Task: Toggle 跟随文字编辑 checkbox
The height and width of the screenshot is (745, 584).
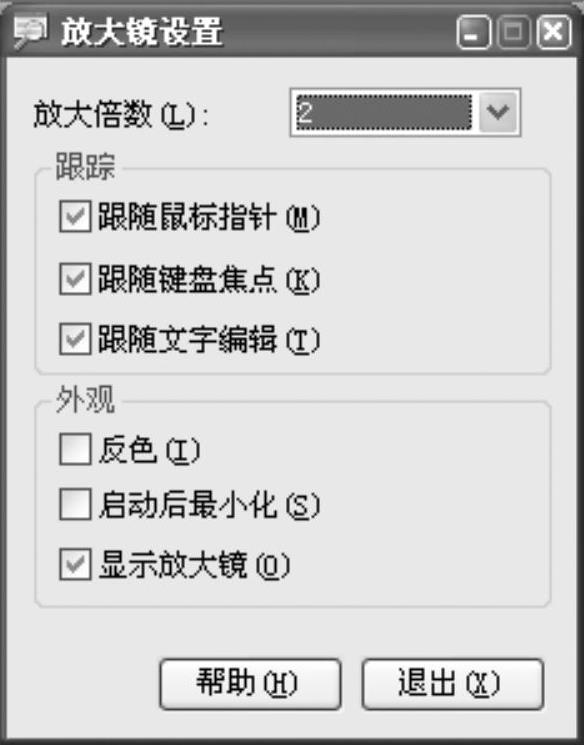Action: pyautogui.click(x=75, y=339)
